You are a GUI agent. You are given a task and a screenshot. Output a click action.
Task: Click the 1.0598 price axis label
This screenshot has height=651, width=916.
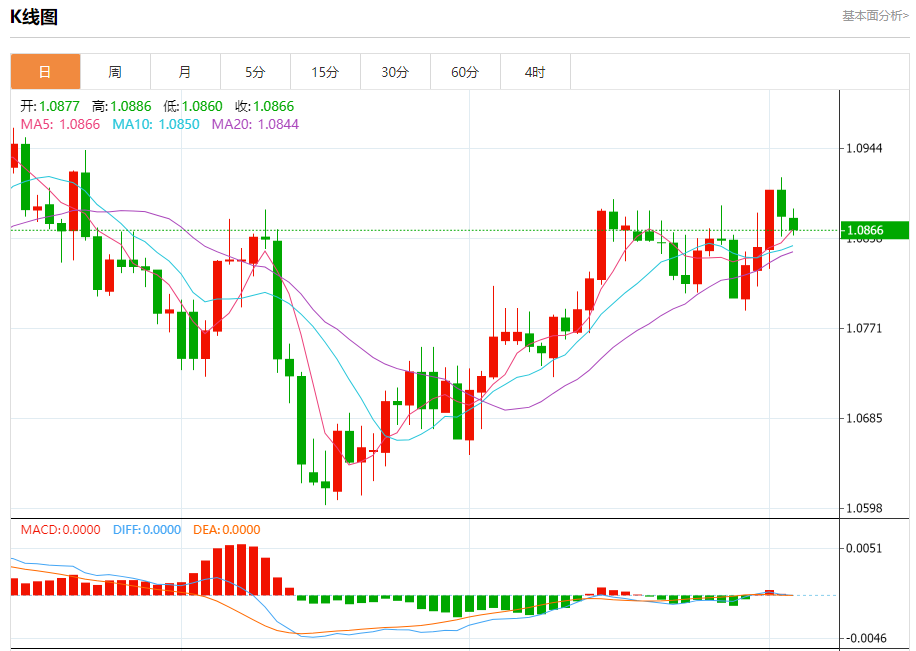[x=864, y=508]
